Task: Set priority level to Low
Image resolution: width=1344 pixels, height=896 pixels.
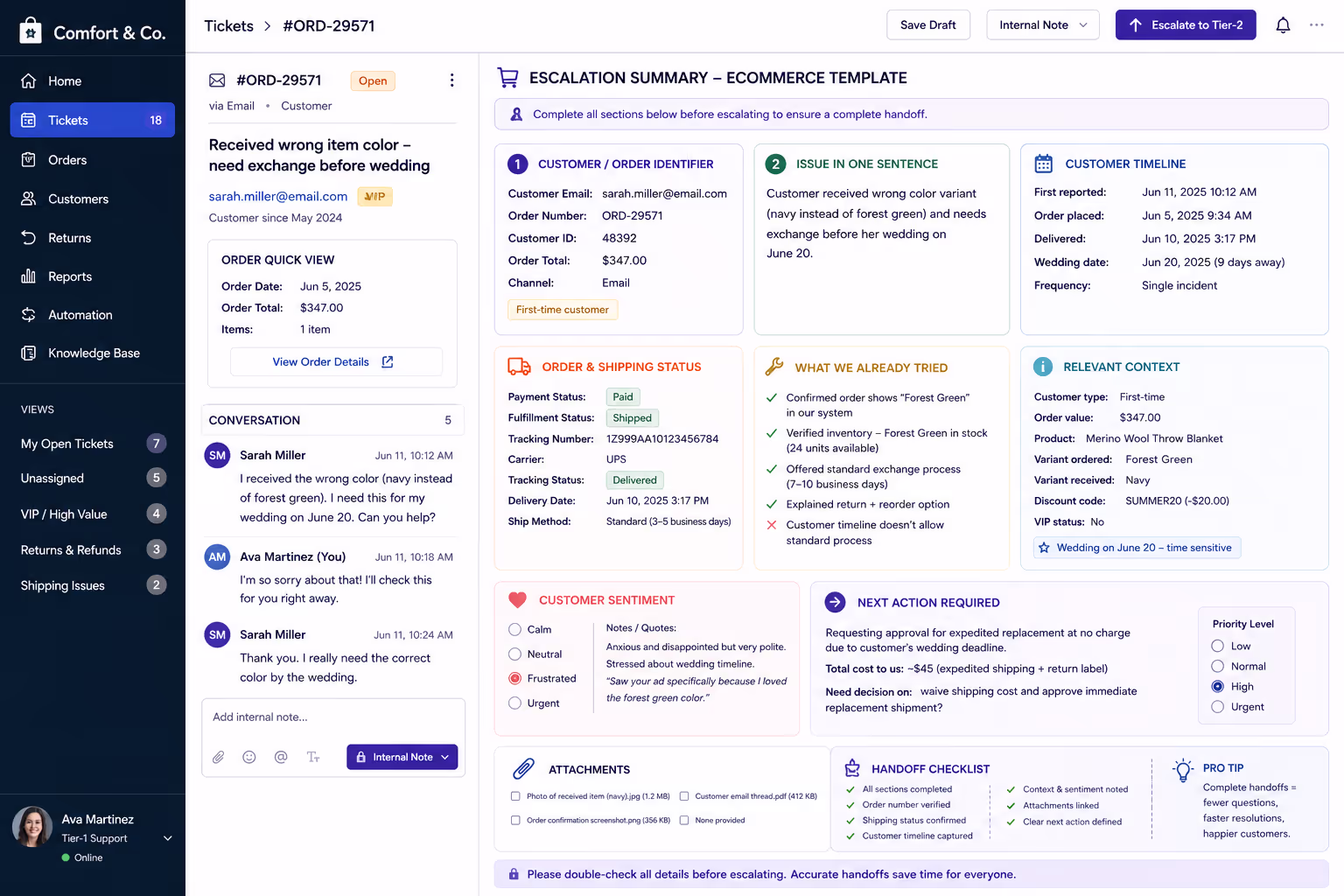Action: (x=1217, y=646)
